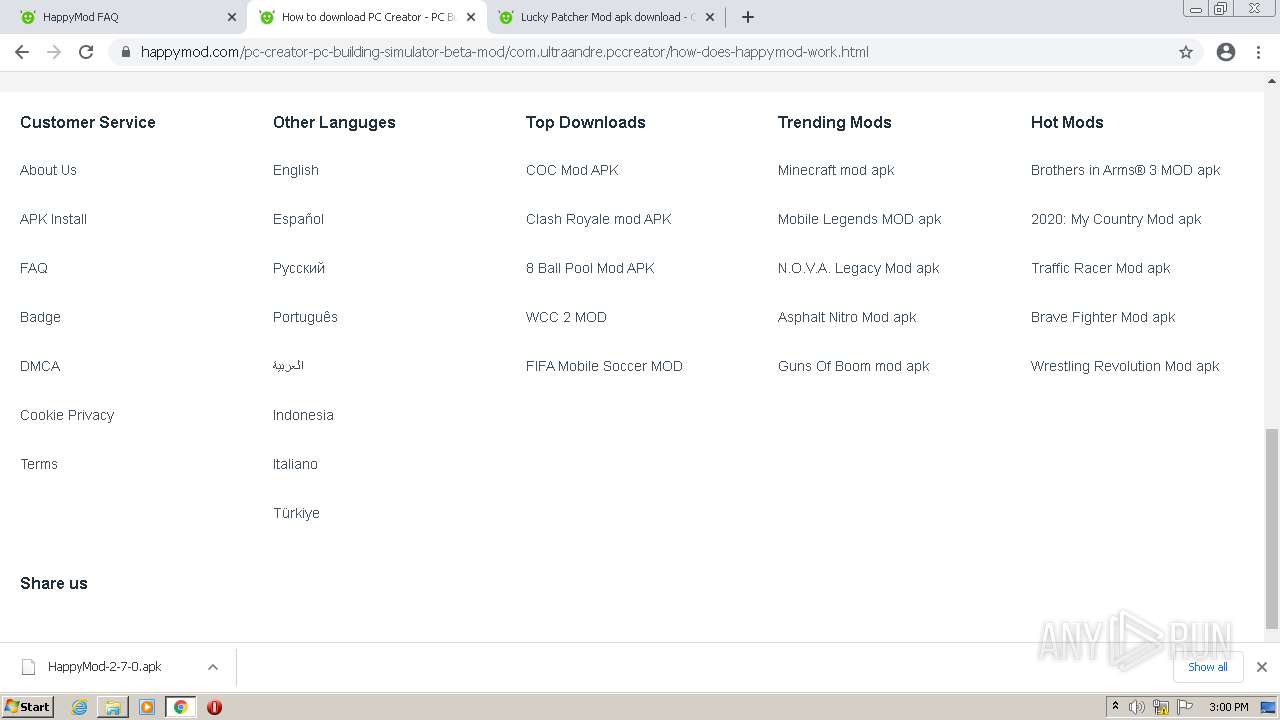
Task: Click the taskbar clock showing 3:00 PM
Action: (x=1228, y=707)
